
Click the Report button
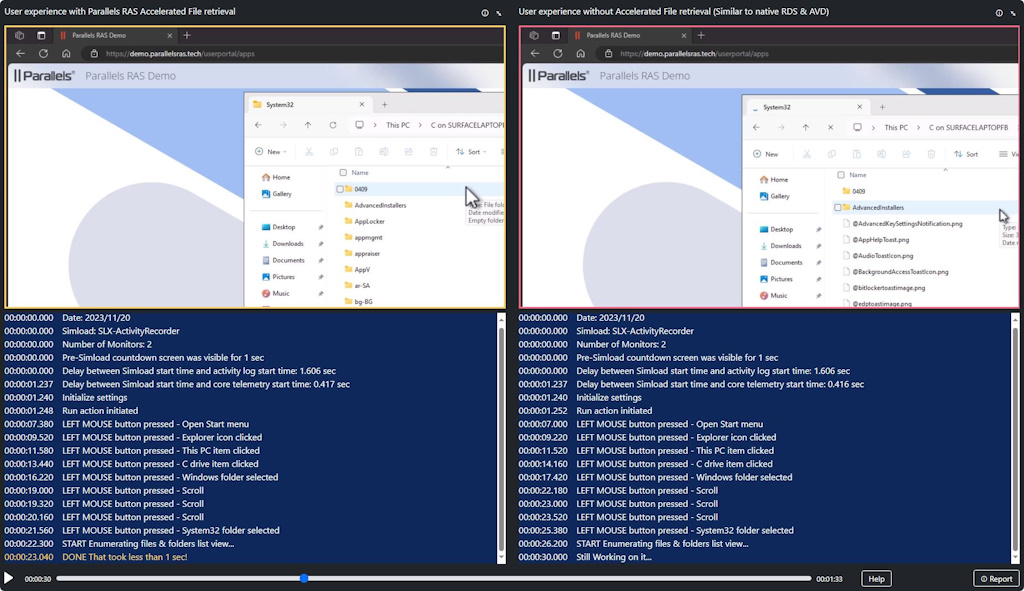point(996,579)
